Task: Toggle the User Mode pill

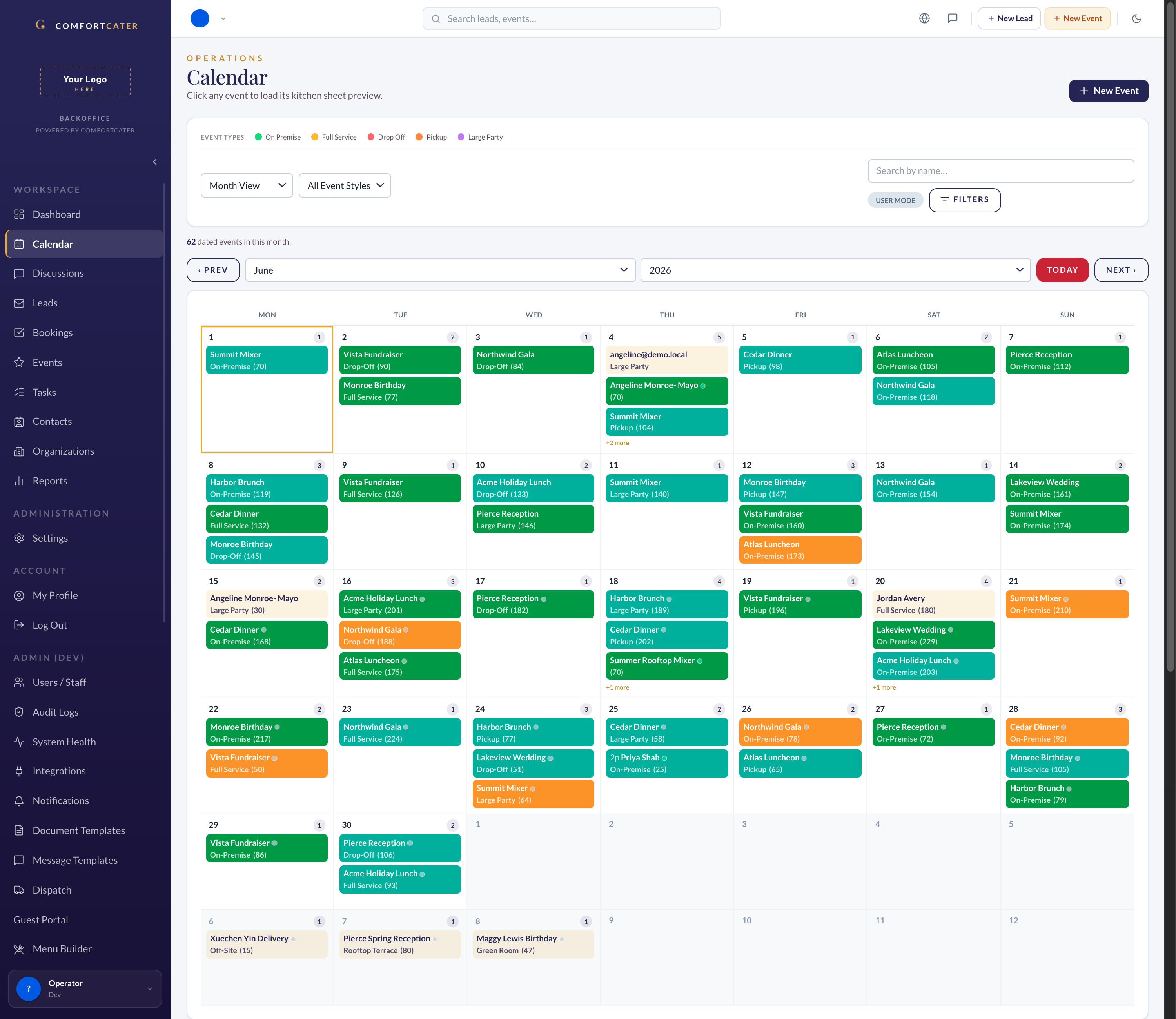Action: (895, 200)
